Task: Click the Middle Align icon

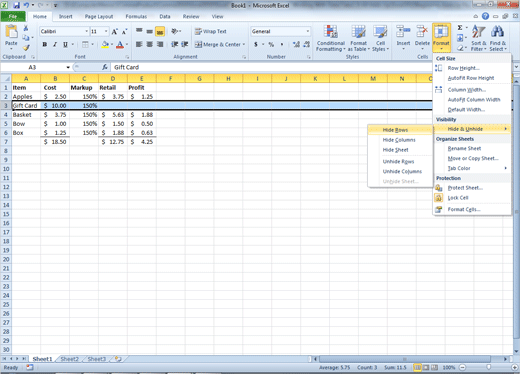Action: (x=150, y=31)
